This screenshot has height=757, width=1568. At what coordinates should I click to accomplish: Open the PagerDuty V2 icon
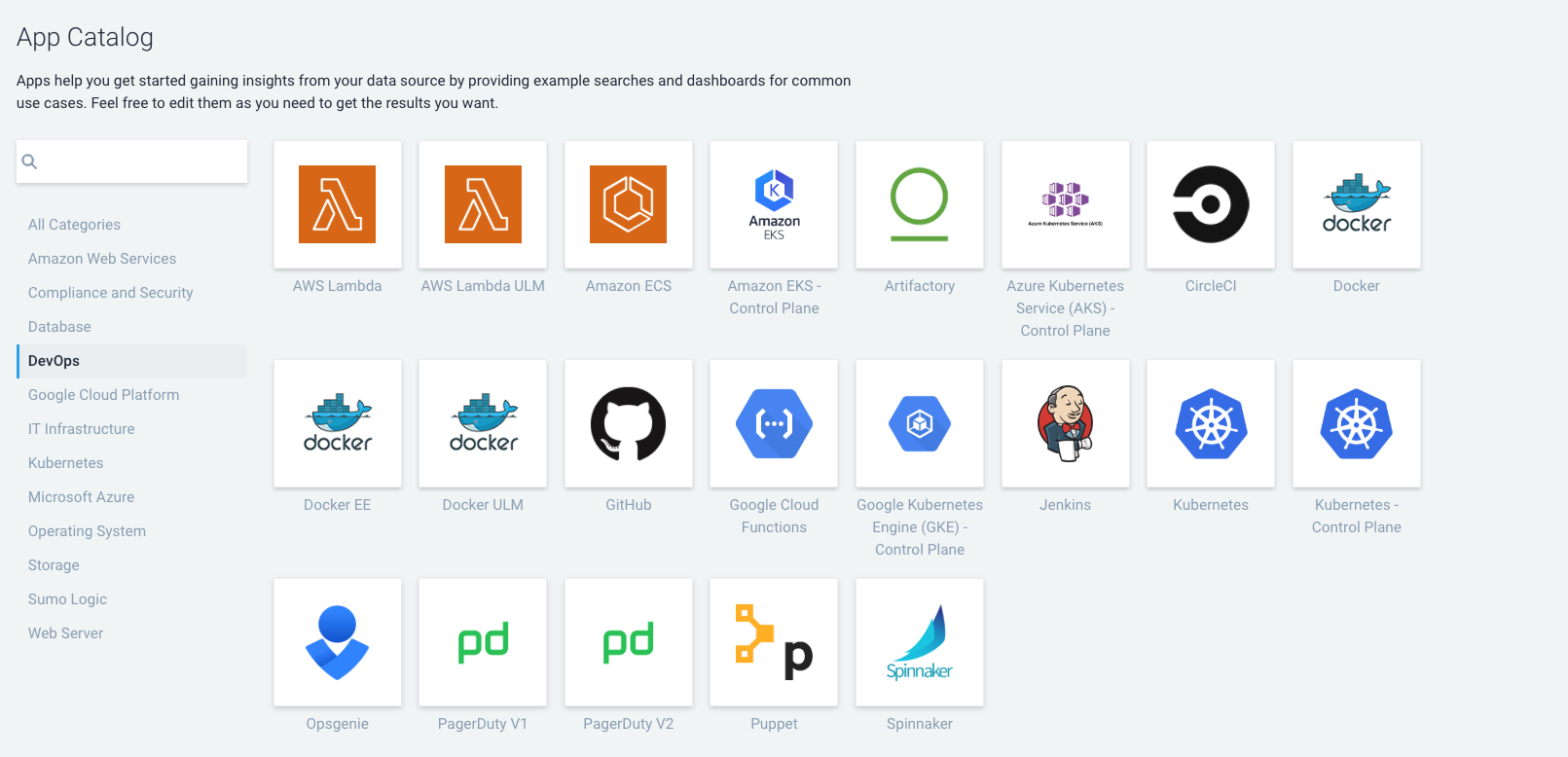pos(629,642)
